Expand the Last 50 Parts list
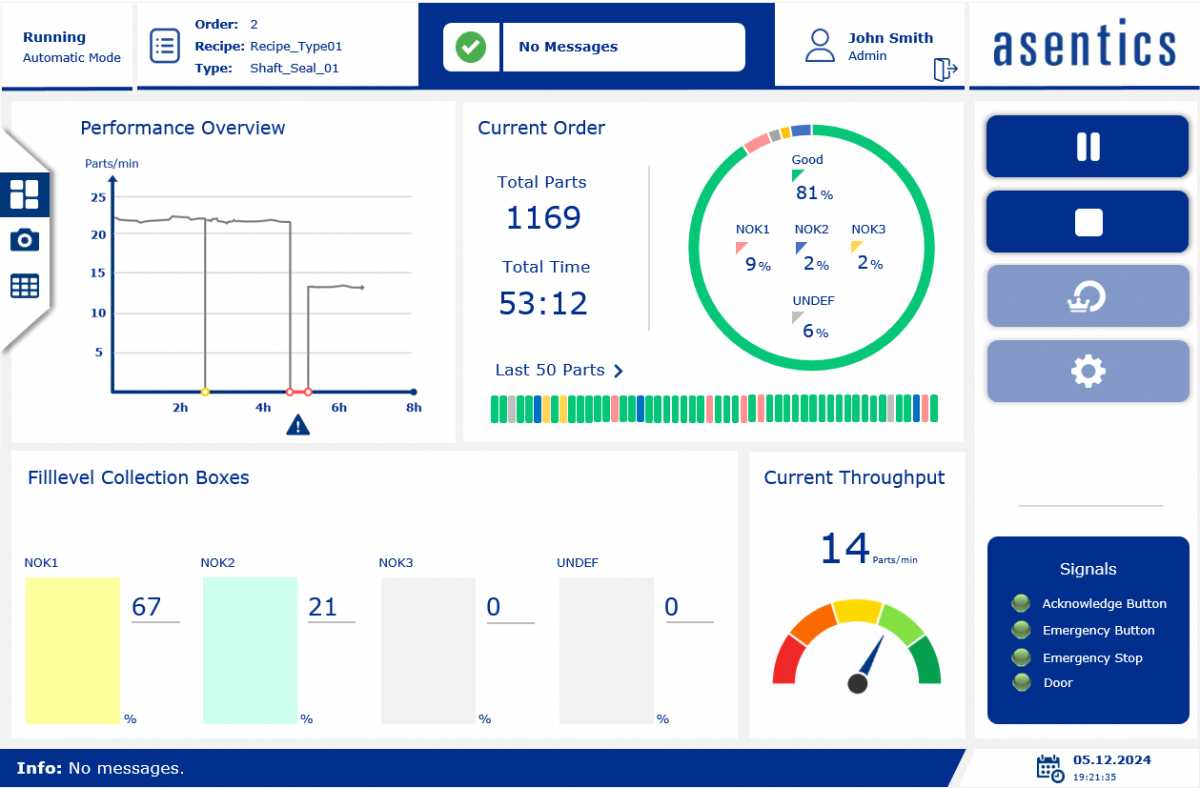Image resolution: width=1200 pixels, height=788 pixels. [559, 370]
